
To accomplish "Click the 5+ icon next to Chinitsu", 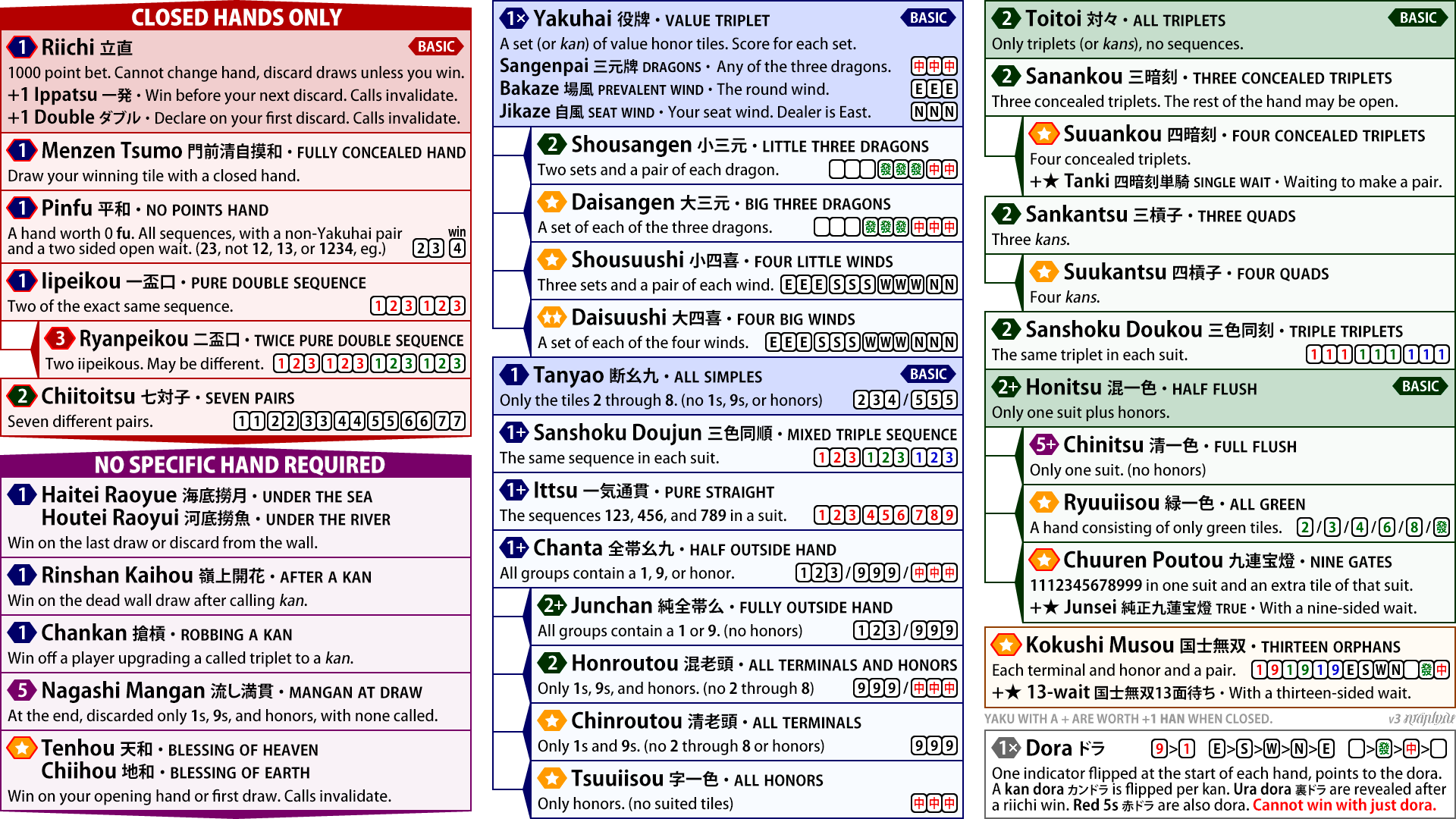I will coord(1044,444).
